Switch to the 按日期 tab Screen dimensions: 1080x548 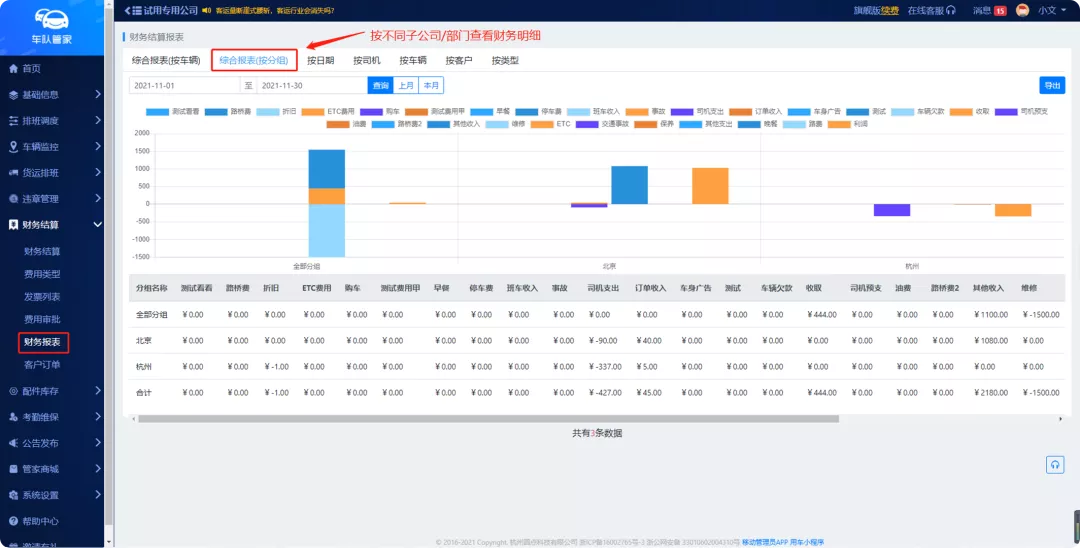pos(320,60)
